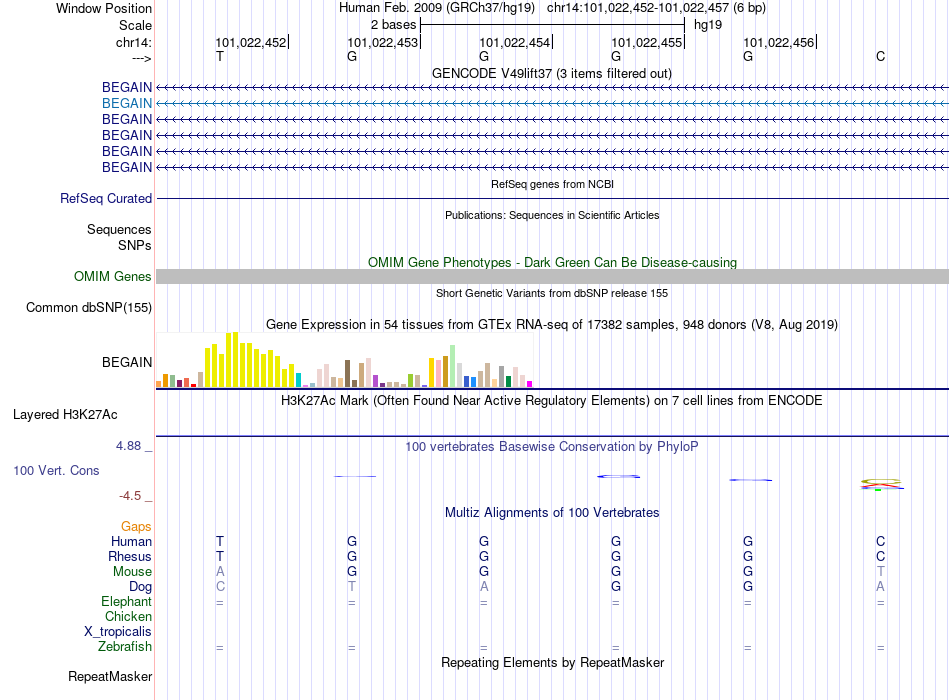Click the T base in the Human row
The height and width of the screenshot is (700, 950).
(220, 541)
